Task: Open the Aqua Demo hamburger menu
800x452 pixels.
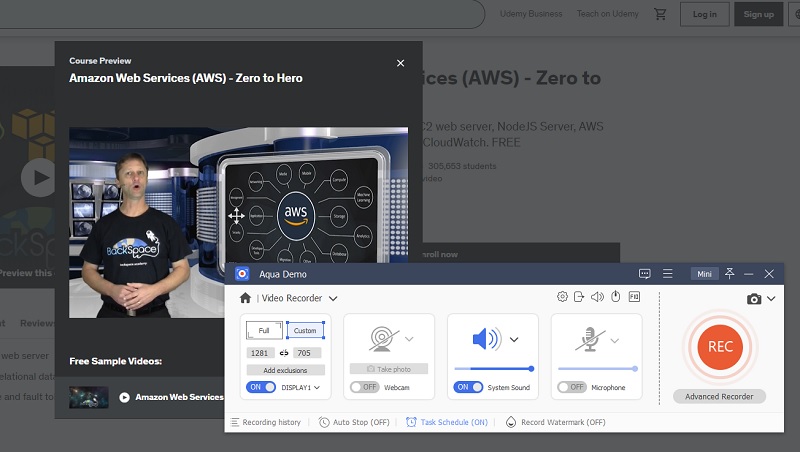Action: [667, 274]
